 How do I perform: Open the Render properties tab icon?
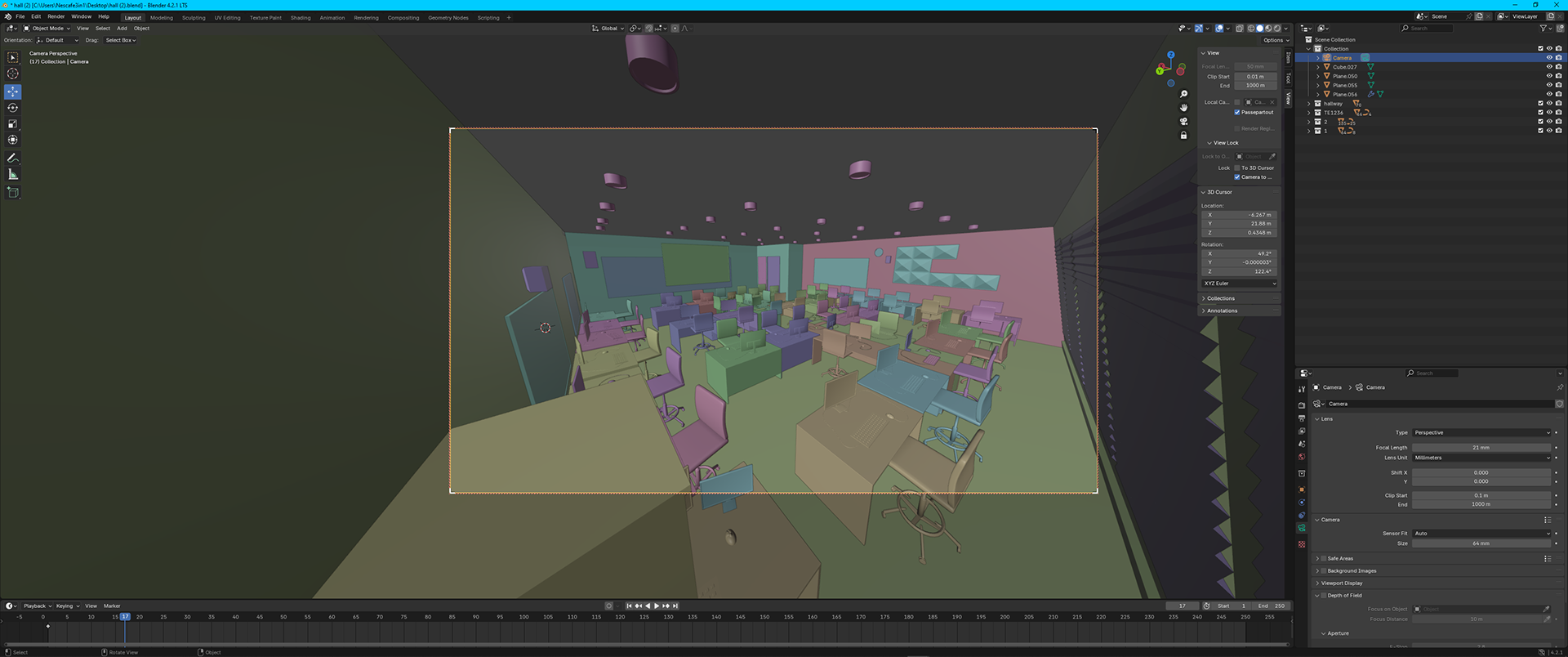coord(1302,405)
